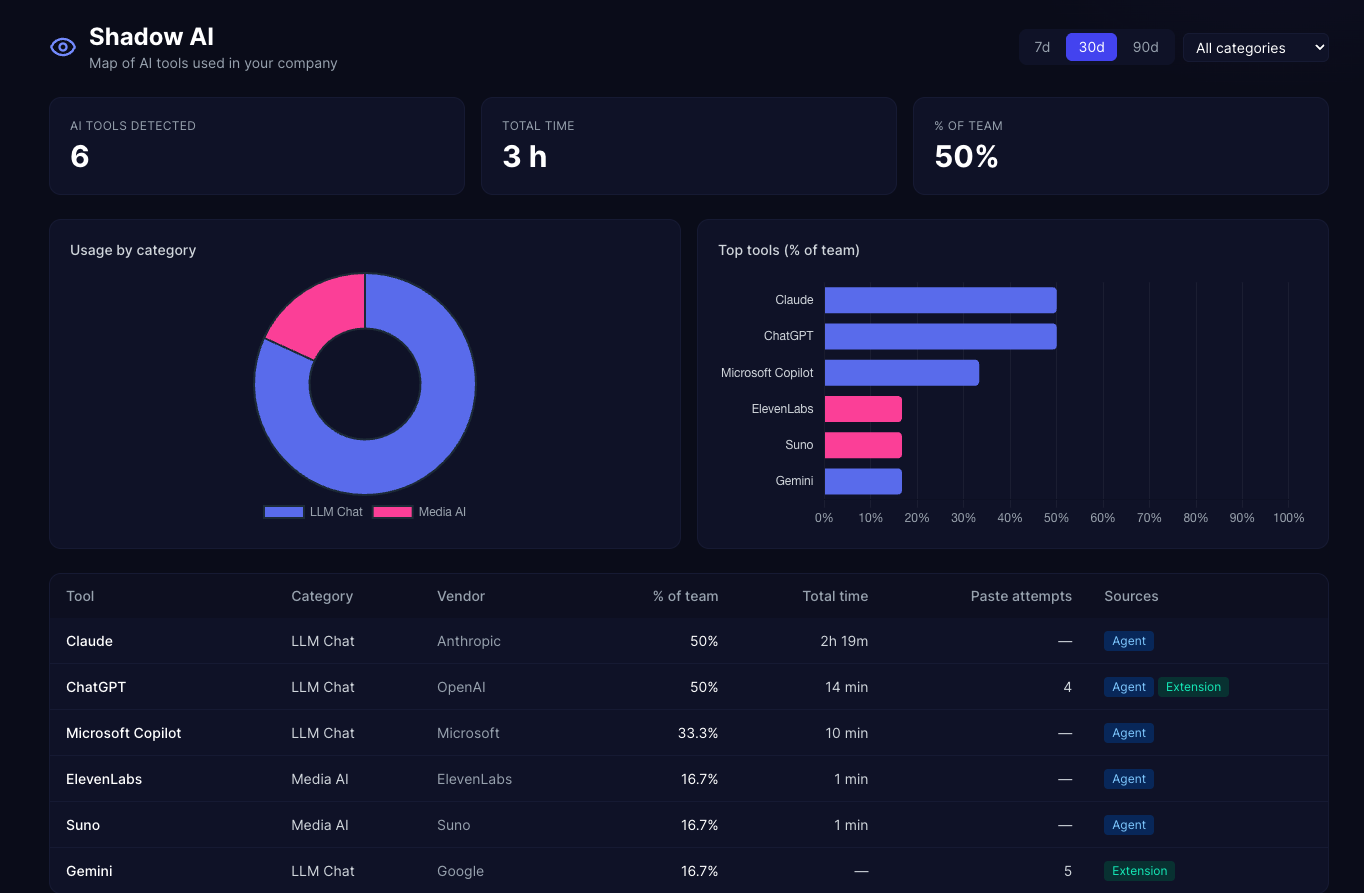The height and width of the screenshot is (893, 1364).
Task: Select the Microsoft Copilot row name
Action: [x=124, y=733]
